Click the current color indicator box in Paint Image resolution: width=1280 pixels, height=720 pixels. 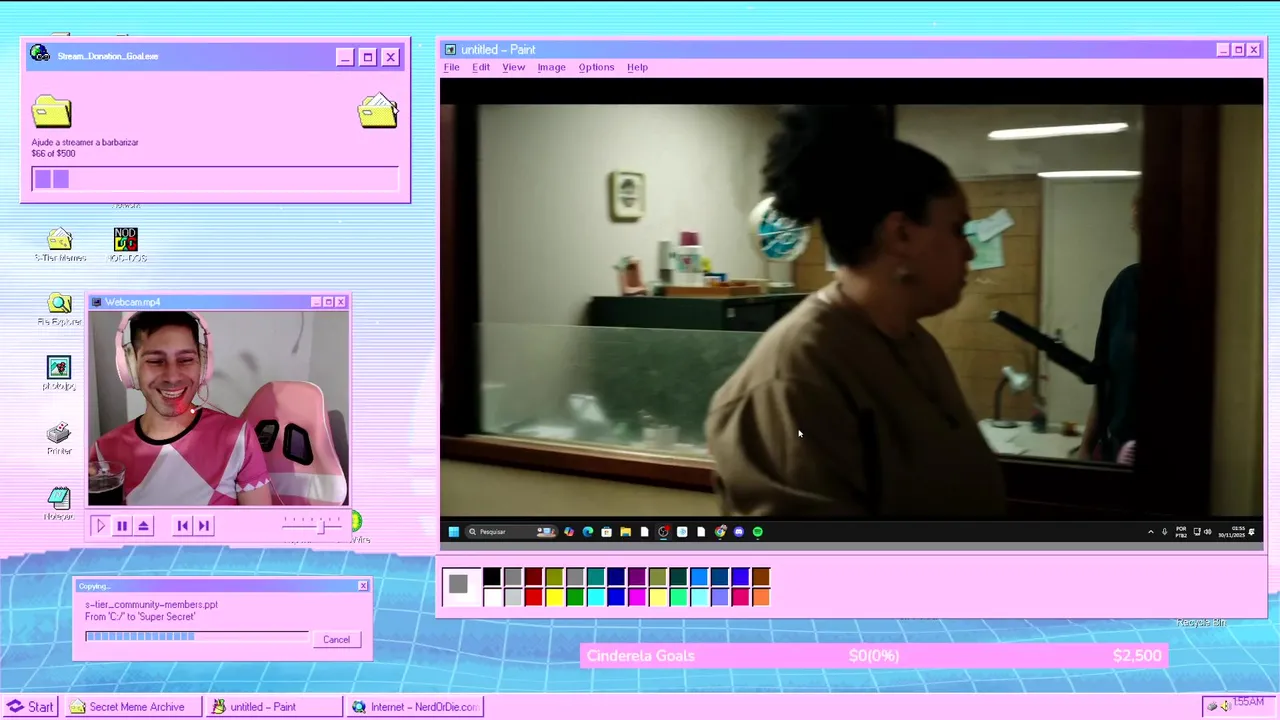[462, 587]
